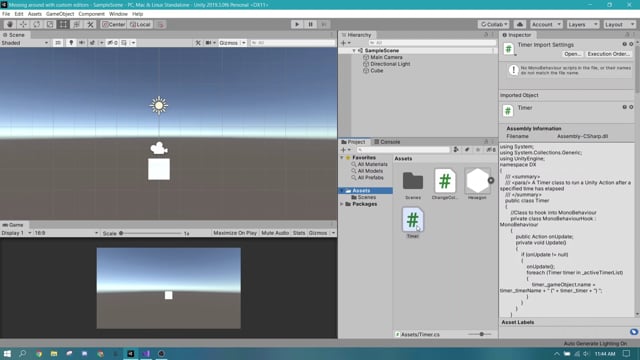Toggle scene lighting bulb icon
The image size is (640, 360).
[71, 43]
